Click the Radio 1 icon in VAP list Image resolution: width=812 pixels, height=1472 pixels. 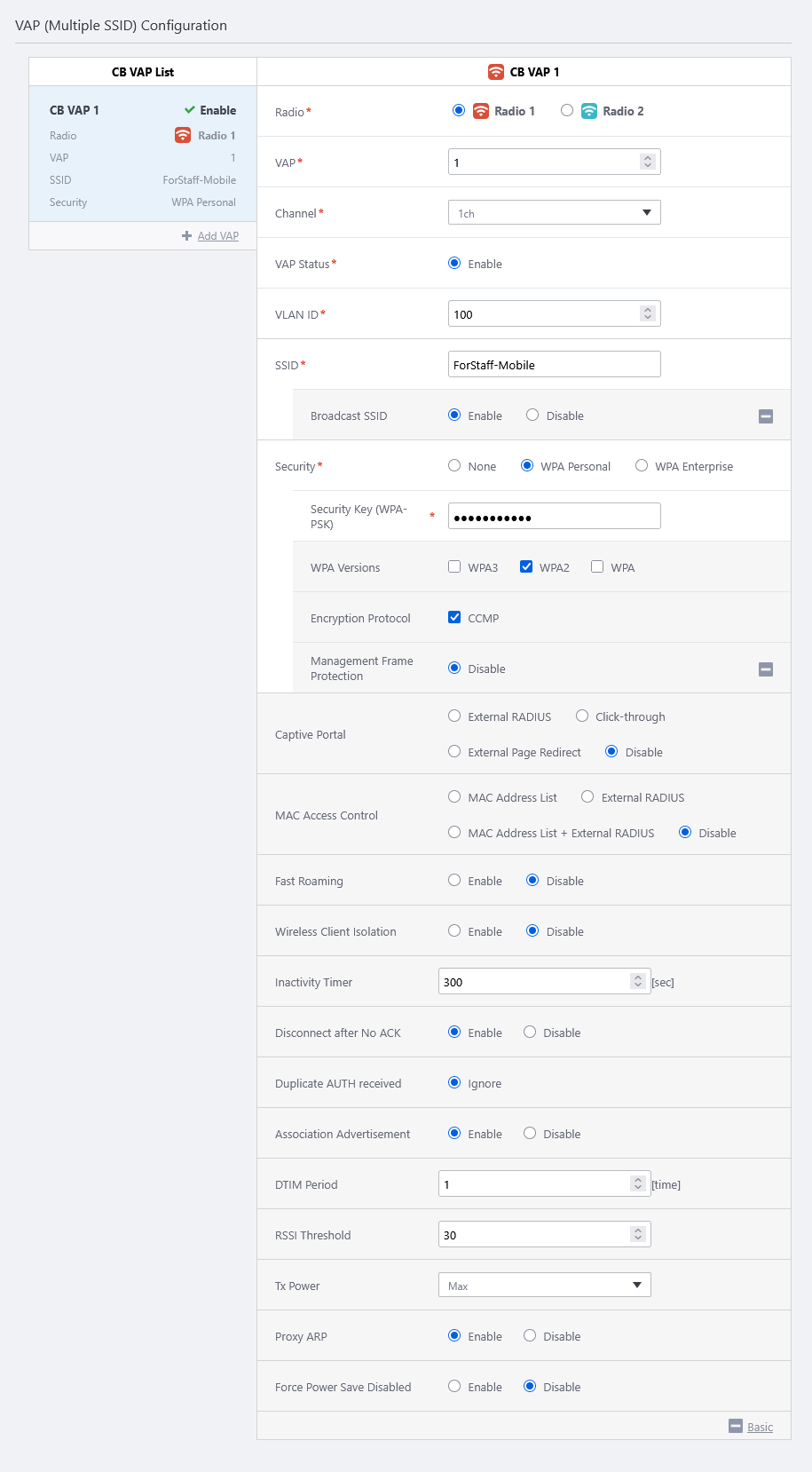(x=183, y=135)
